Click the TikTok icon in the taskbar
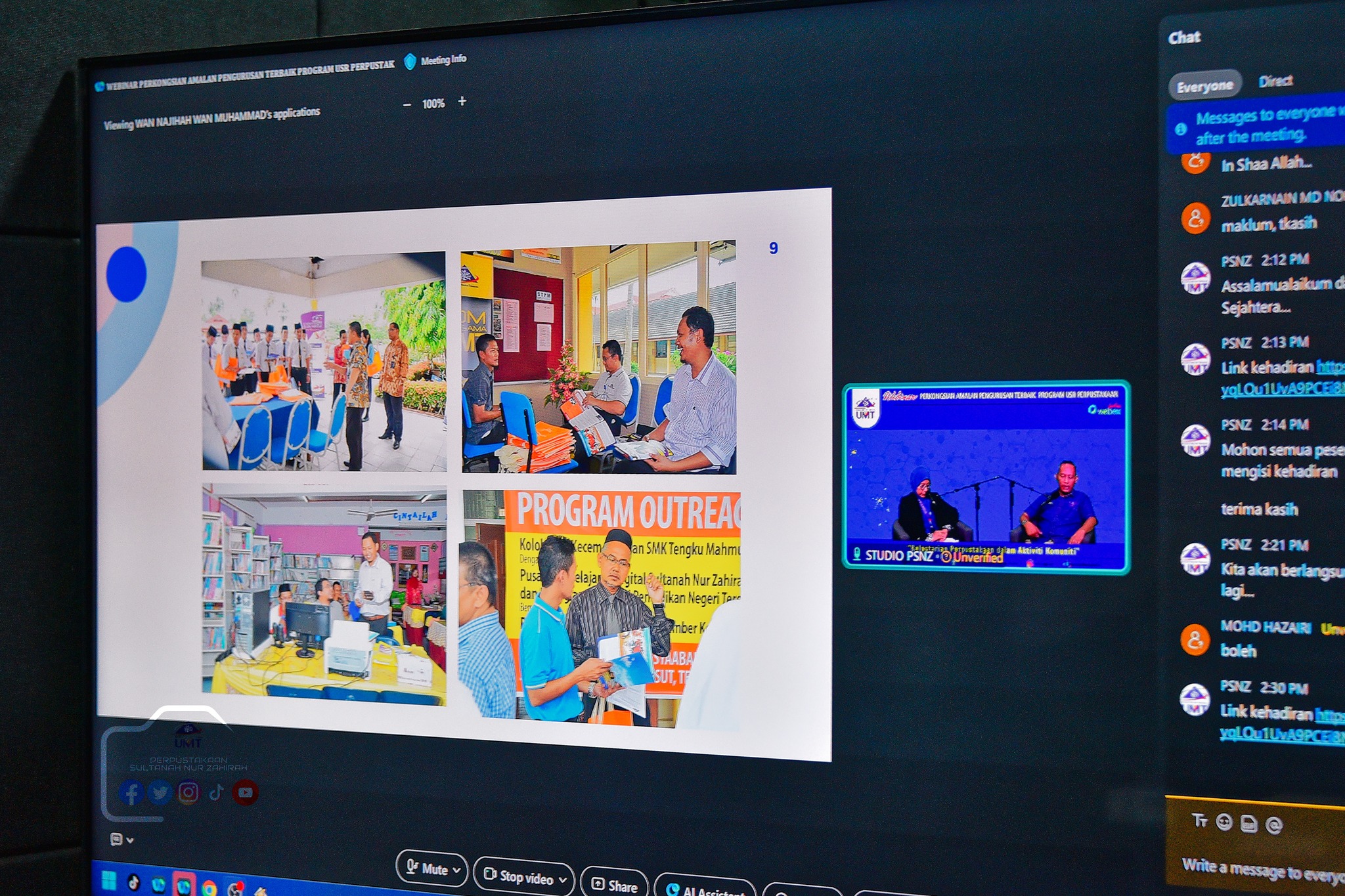 click(133, 882)
